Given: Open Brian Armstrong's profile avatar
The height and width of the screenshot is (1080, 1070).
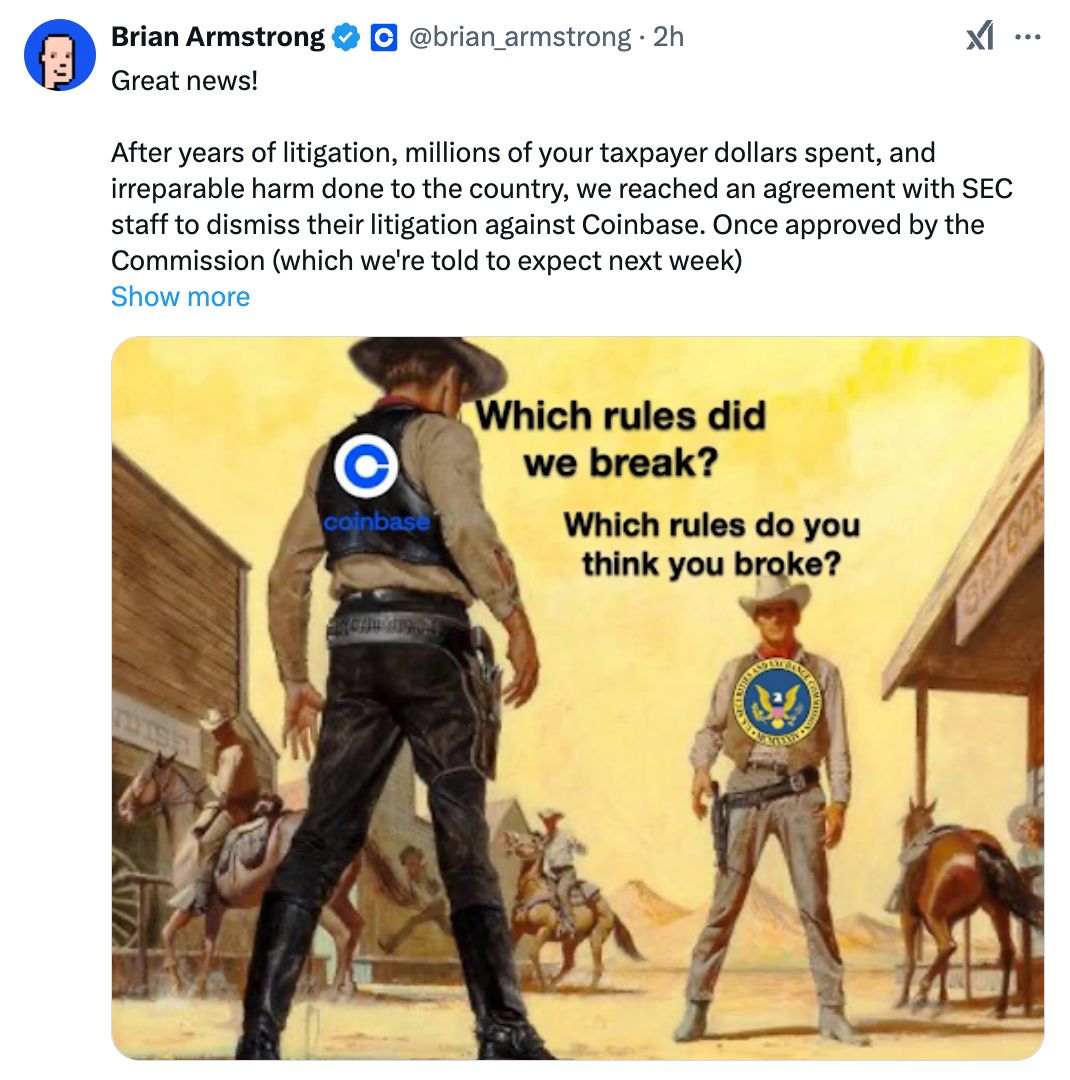Looking at the screenshot, I should 60,55.
